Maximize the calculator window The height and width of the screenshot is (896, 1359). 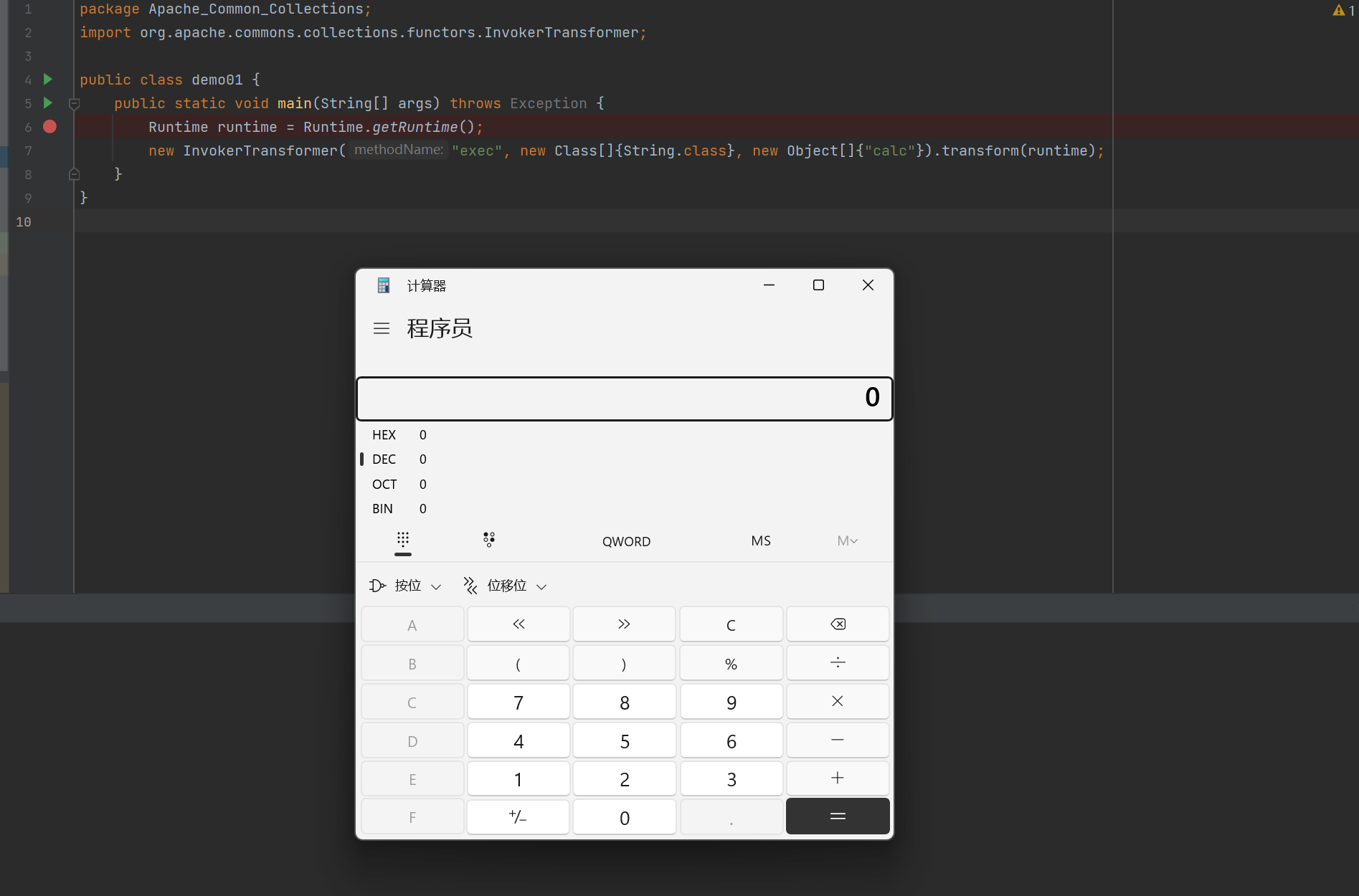818,285
